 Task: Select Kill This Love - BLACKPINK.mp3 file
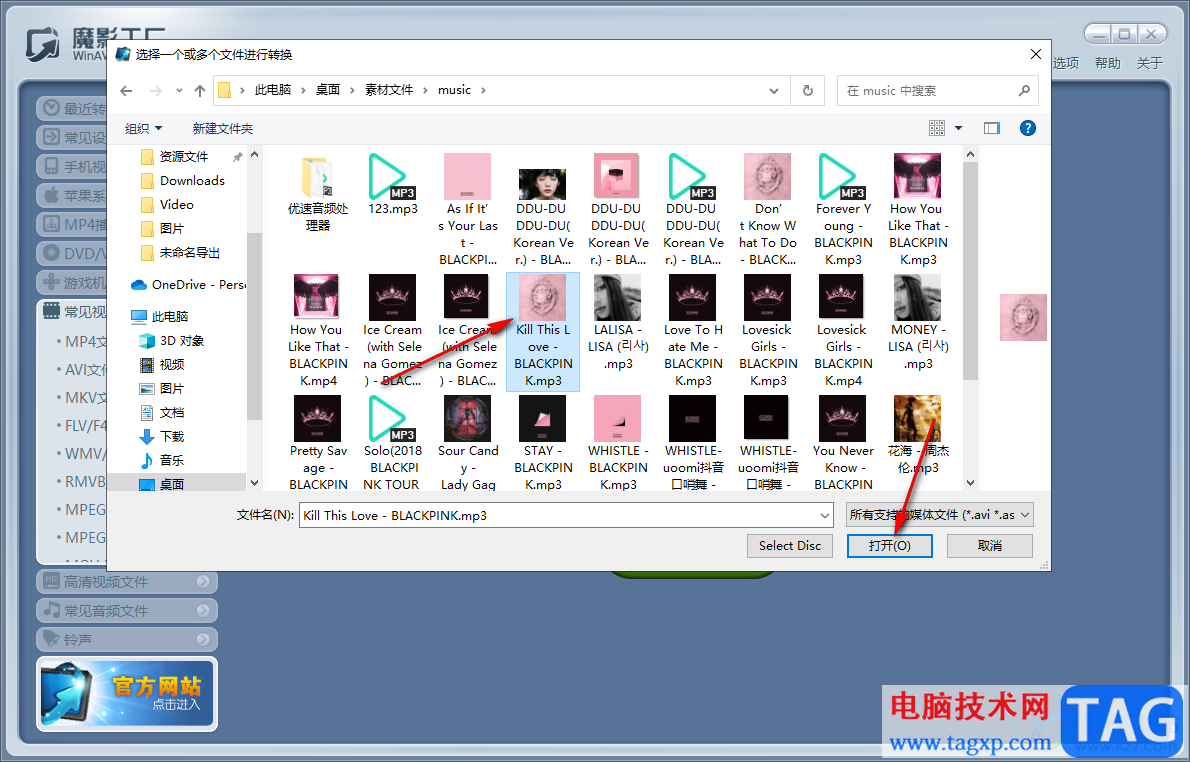(x=543, y=331)
